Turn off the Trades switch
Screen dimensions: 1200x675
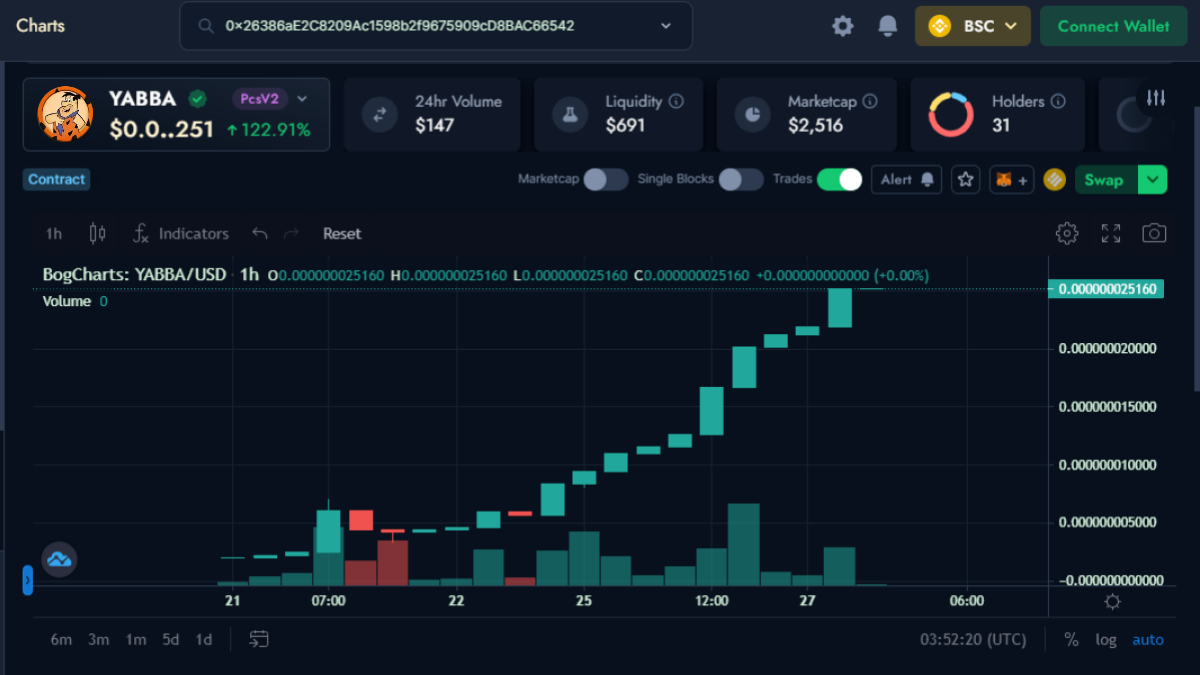click(x=839, y=179)
